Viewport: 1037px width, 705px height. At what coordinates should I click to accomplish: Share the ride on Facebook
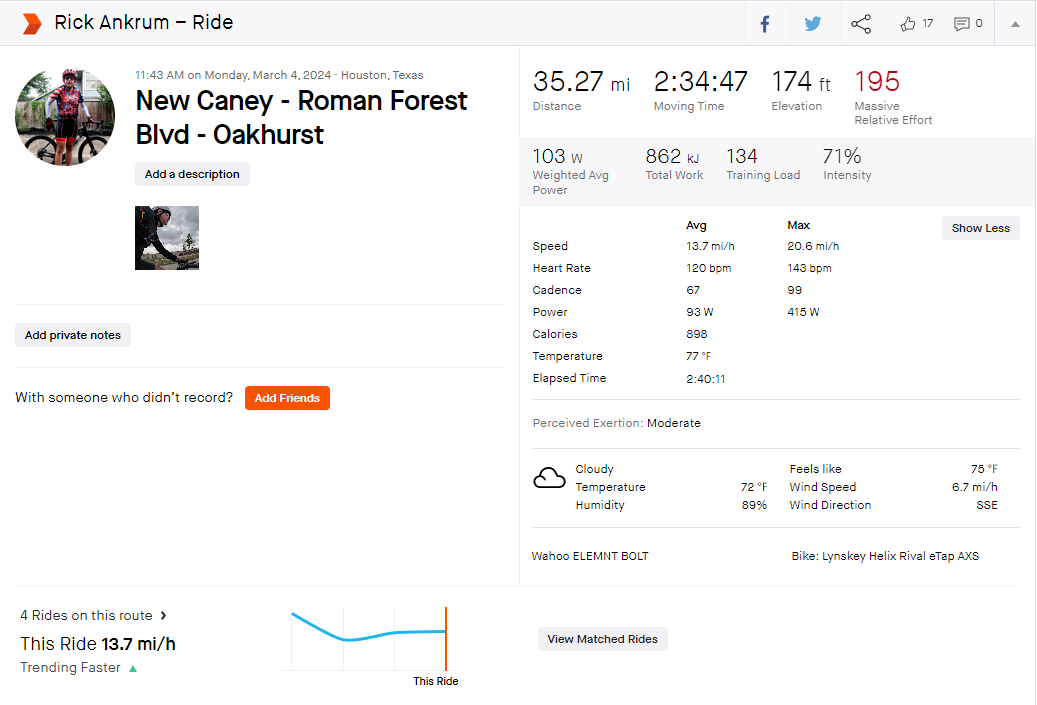click(765, 24)
